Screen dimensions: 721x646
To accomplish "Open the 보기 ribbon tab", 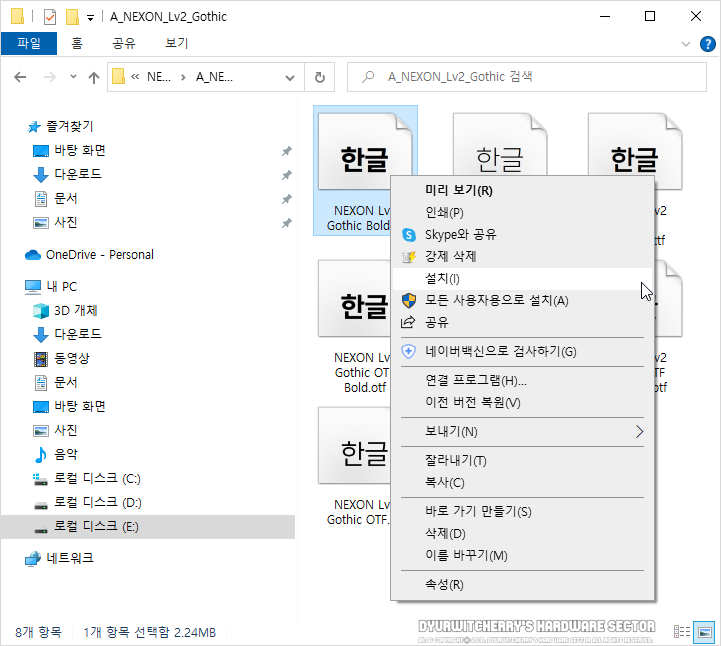I will (x=177, y=44).
